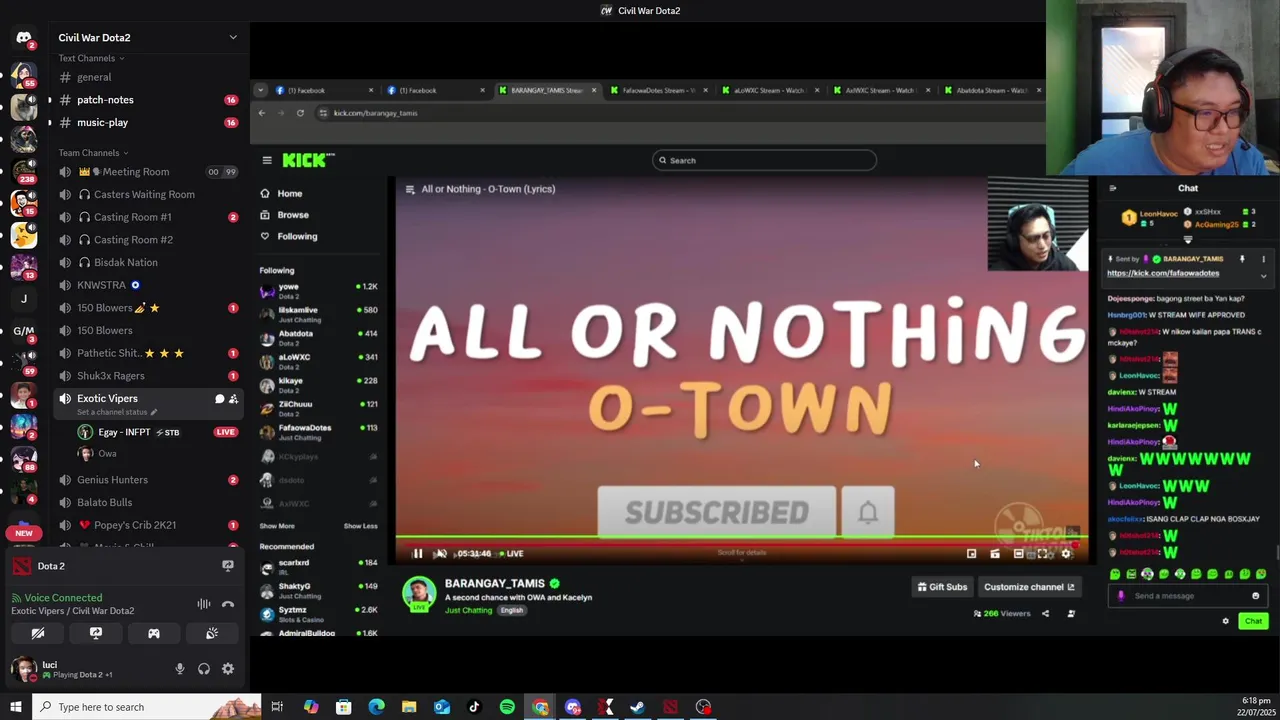Open the Kick hamburger menu
Screen dimensions: 1280x720
coord(267,160)
